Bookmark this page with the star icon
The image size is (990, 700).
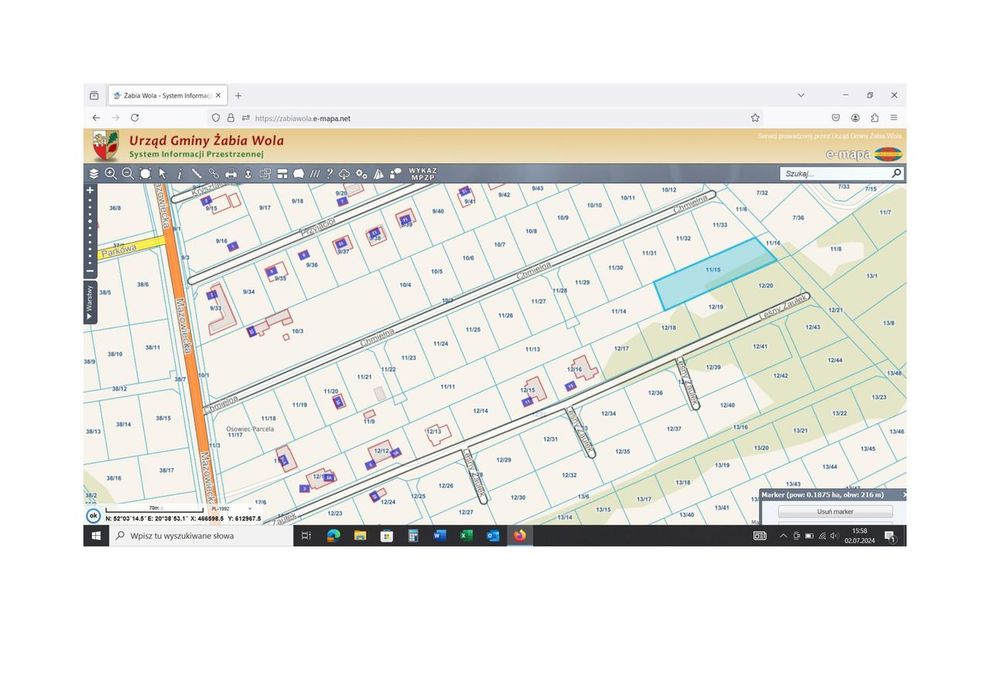coord(755,118)
